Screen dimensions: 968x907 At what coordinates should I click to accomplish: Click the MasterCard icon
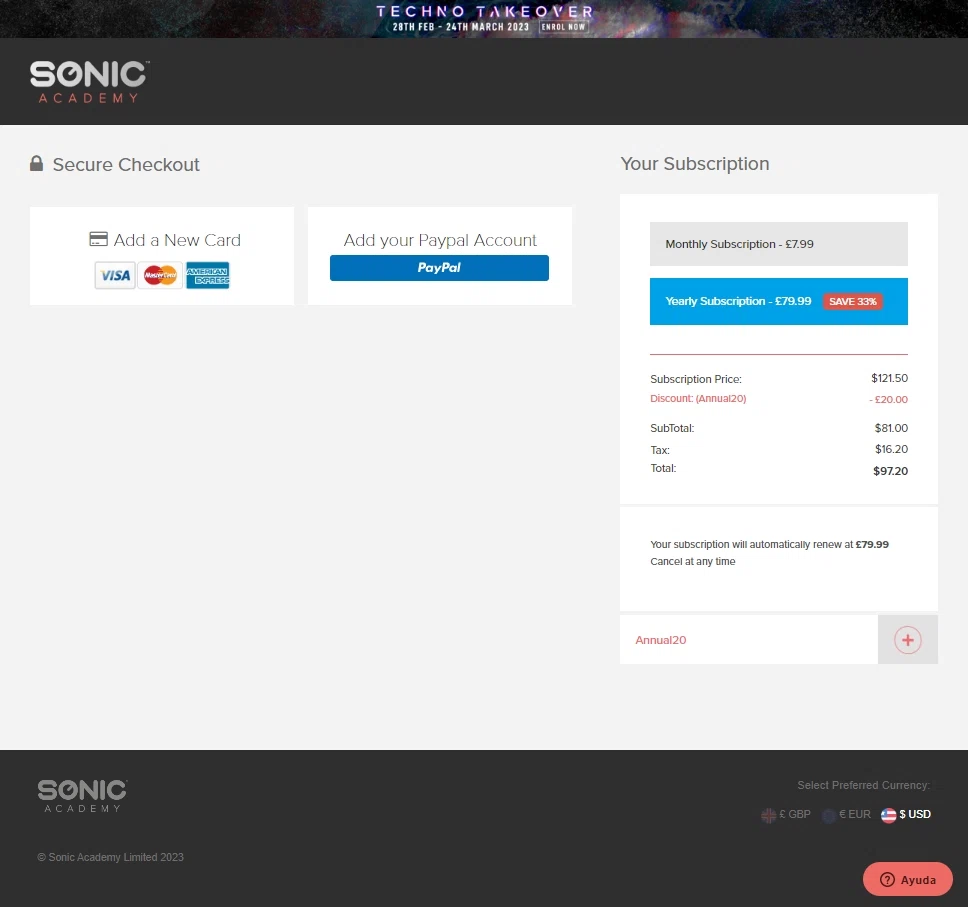(x=161, y=275)
